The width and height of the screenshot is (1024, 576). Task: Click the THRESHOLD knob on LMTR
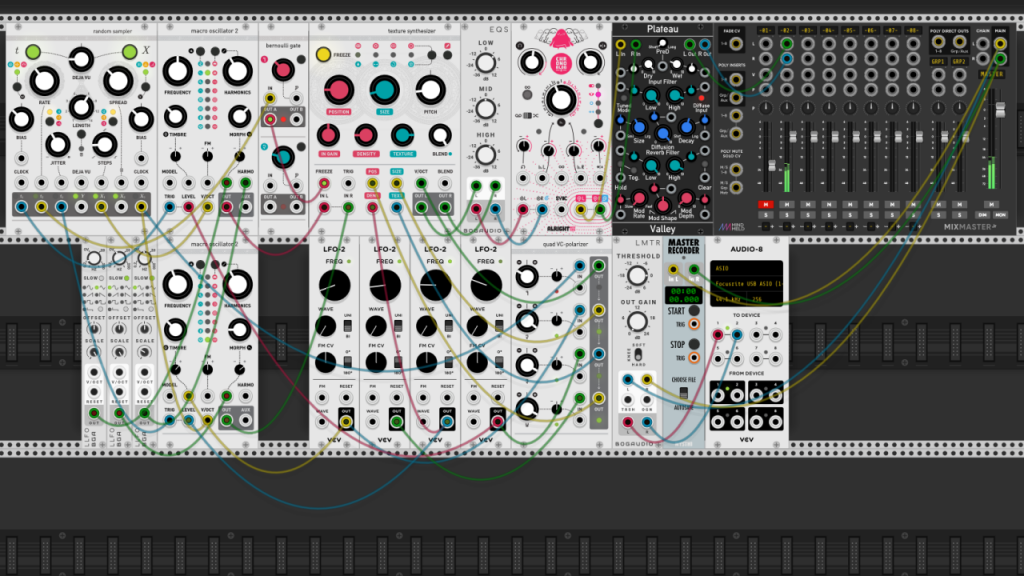coord(637,276)
